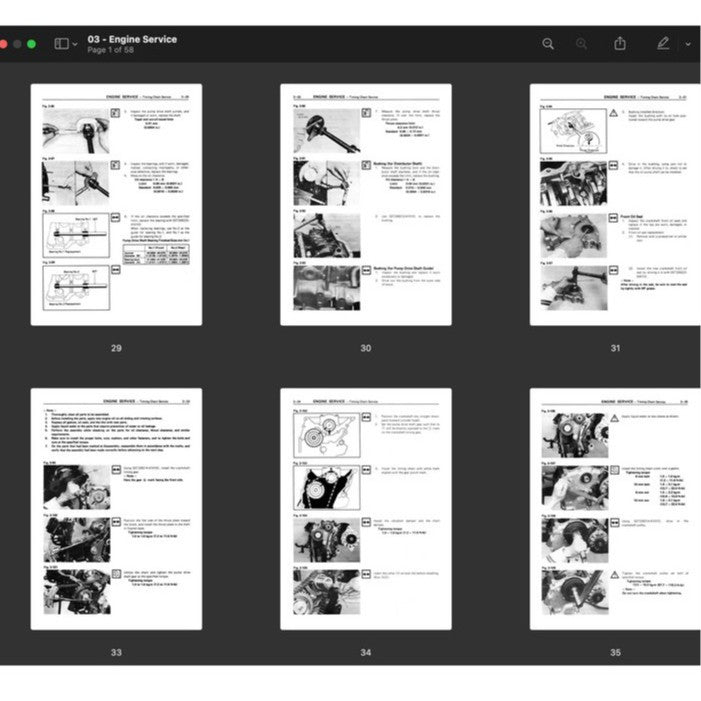Viewport: 701px width, 701px height.
Task: Select the page 34 thumbnail
Action: [365, 509]
